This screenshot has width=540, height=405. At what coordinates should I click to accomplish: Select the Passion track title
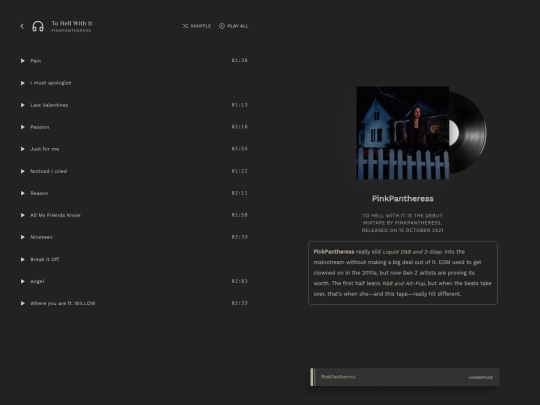pos(40,127)
